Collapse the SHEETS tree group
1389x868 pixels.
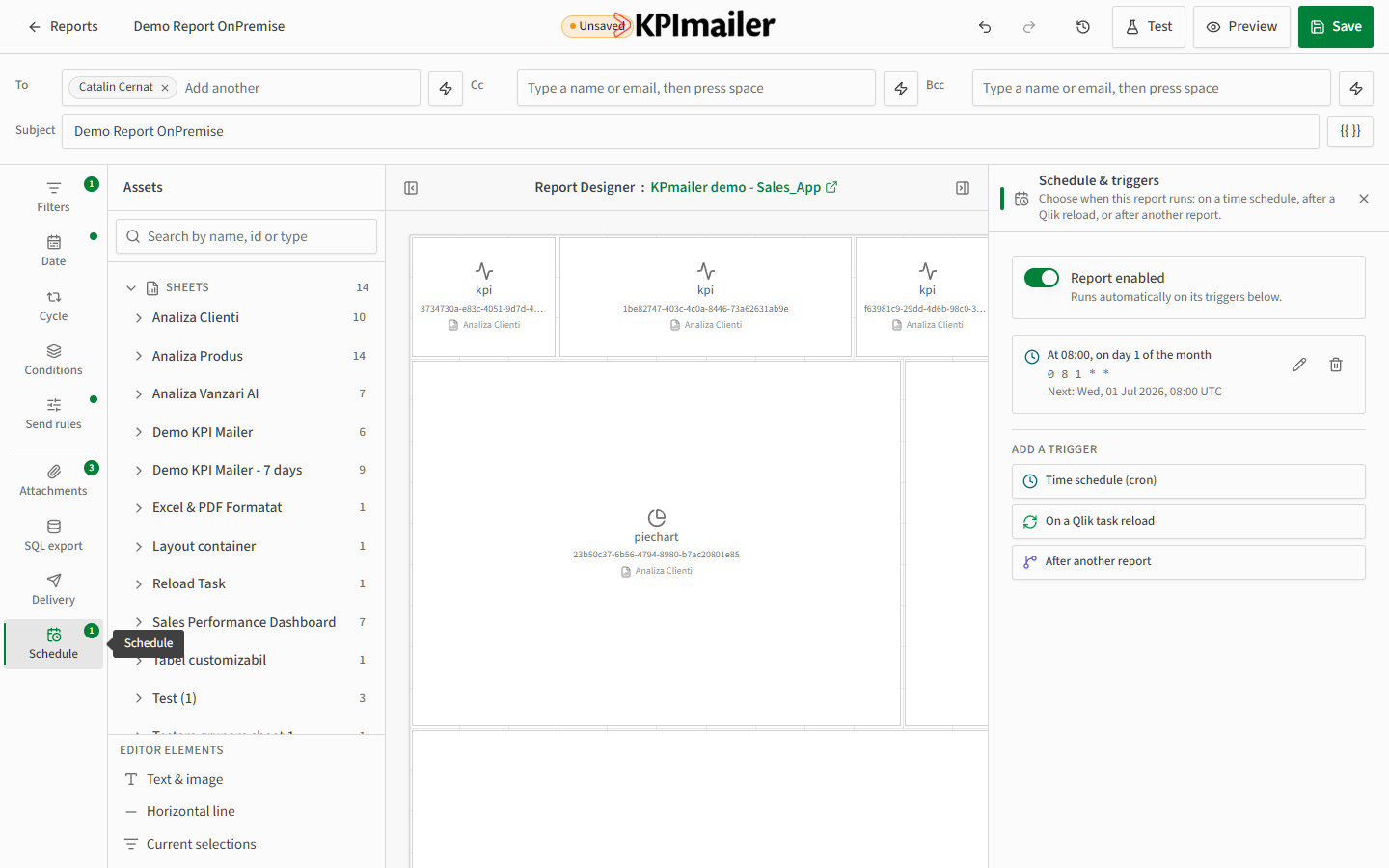click(x=131, y=287)
